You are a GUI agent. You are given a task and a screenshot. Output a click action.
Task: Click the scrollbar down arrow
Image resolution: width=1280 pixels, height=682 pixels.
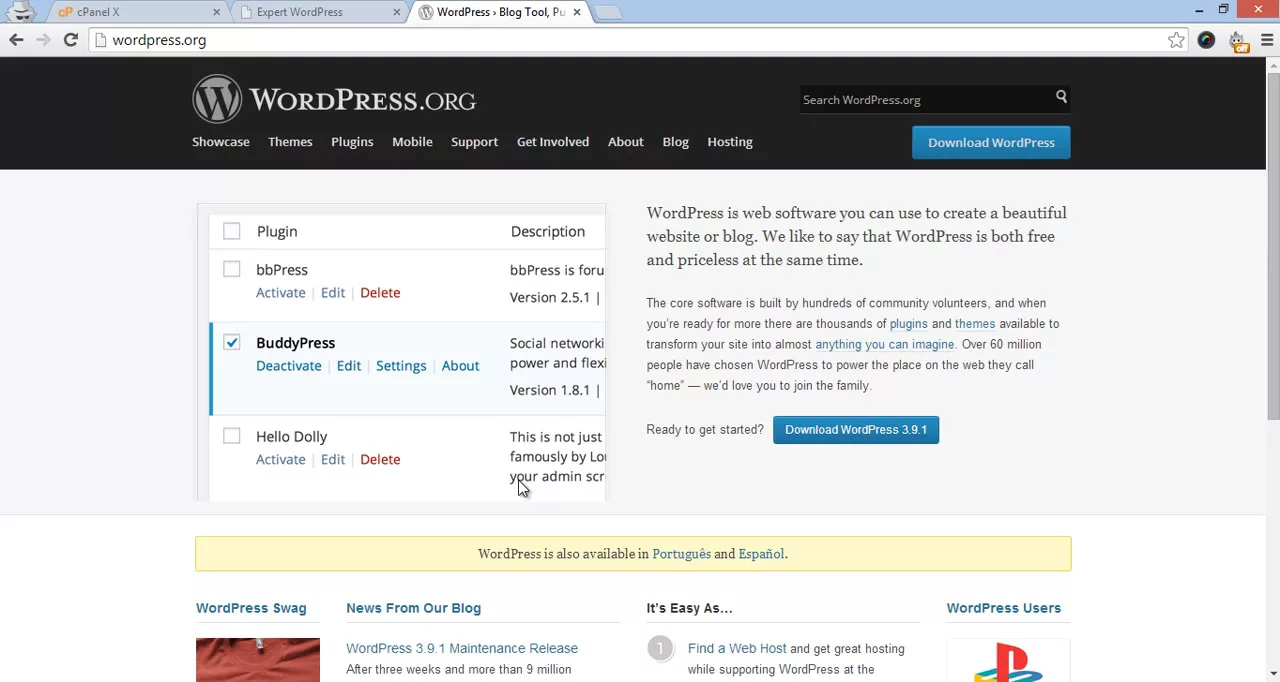pos(1272,674)
